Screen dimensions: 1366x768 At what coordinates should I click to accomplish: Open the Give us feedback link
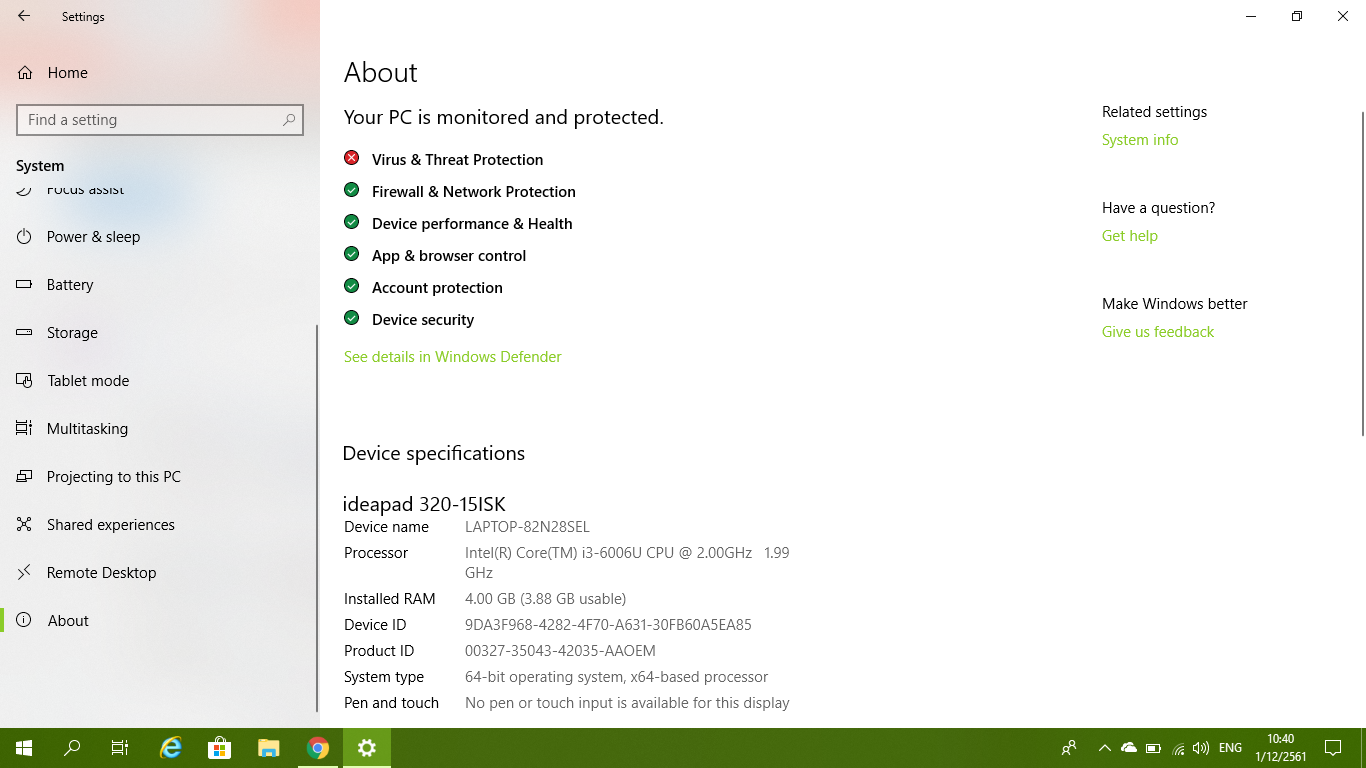(1158, 331)
